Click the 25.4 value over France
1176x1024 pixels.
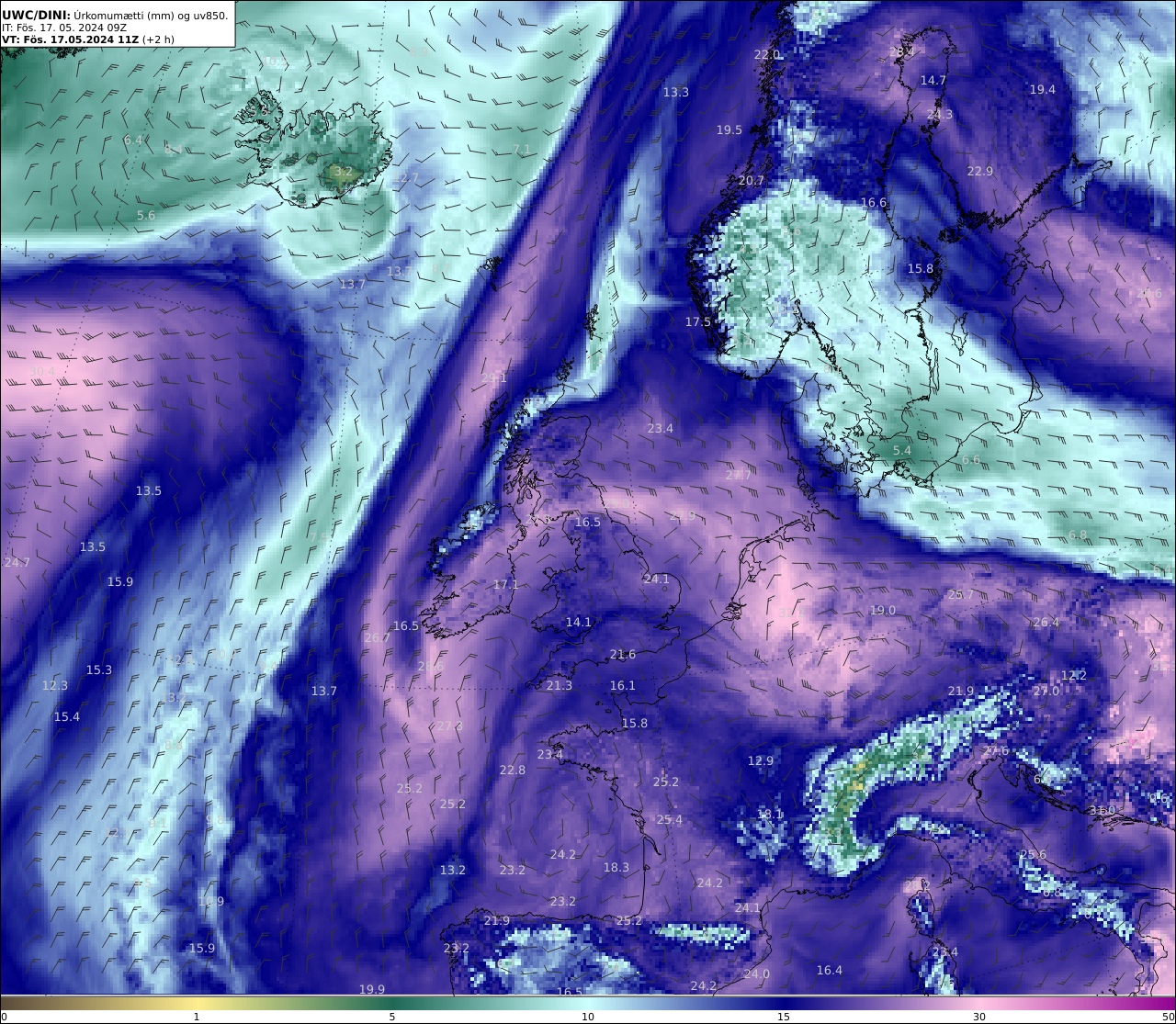(x=670, y=820)
